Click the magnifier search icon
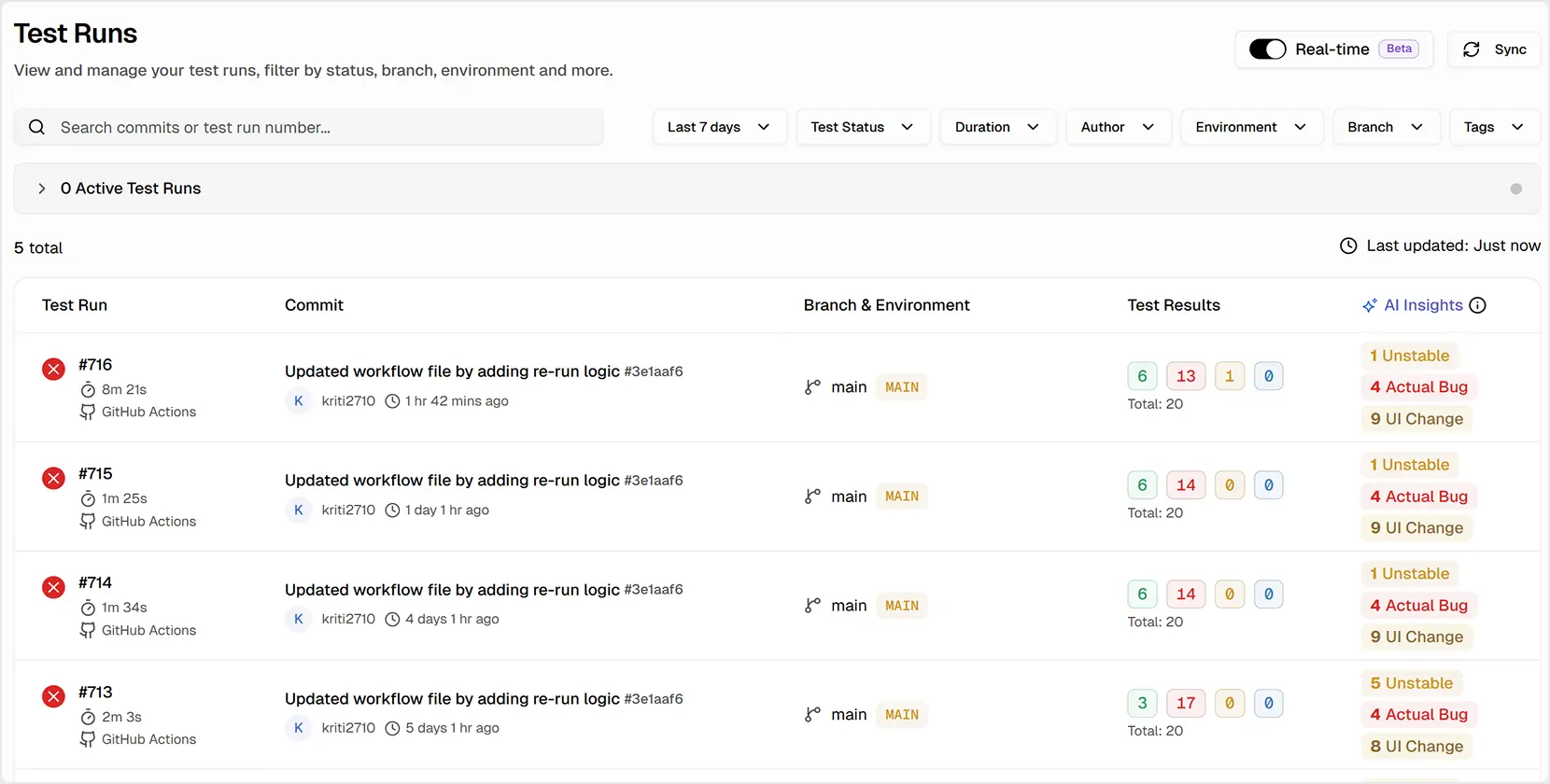The height and width of the screenshot is (784, 1550). [x=36, y=127]
